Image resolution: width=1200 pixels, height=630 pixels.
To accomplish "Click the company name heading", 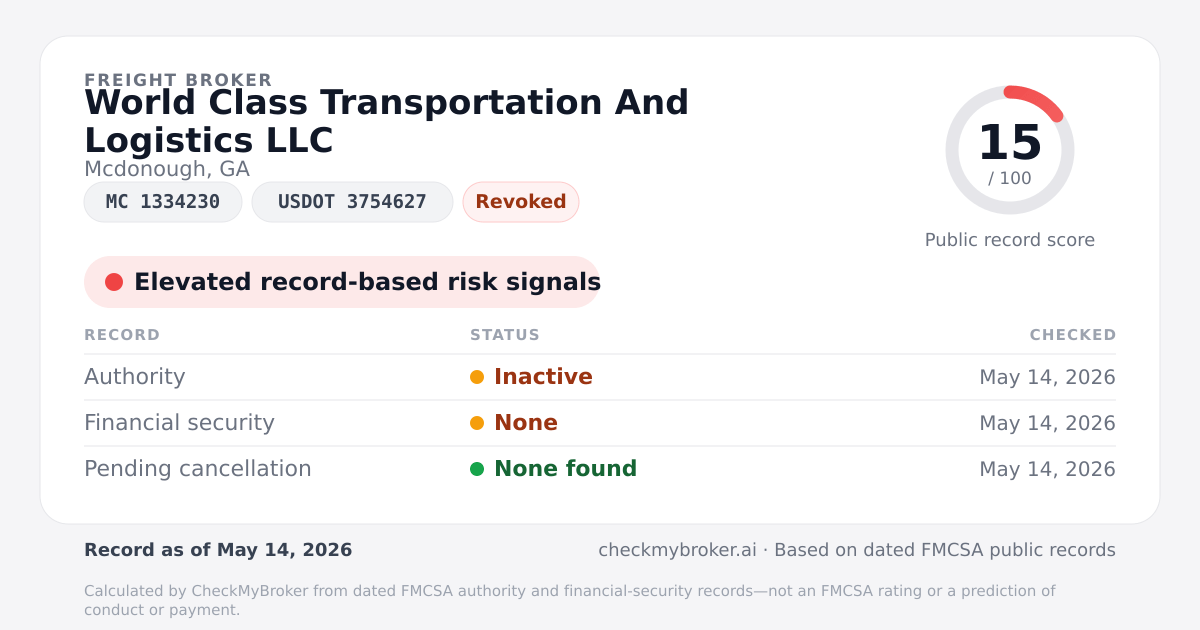I will 387,121.
